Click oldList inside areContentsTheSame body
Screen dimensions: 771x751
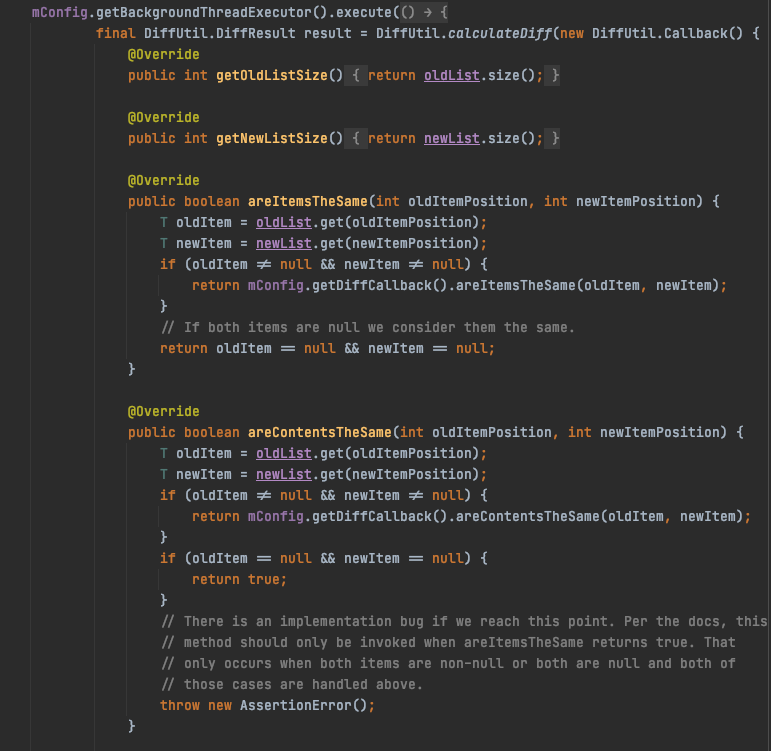284,453
